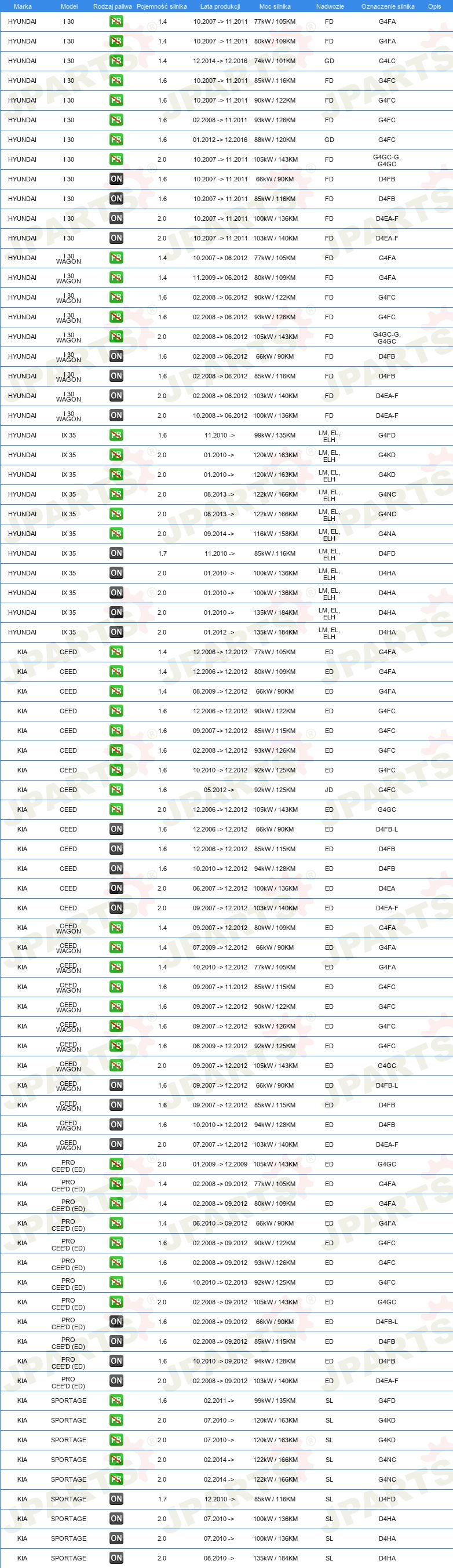Screen dimensions: 453x1568
Task: Select production years 11.2009 -> 06.2012
Action: point(220,278)
